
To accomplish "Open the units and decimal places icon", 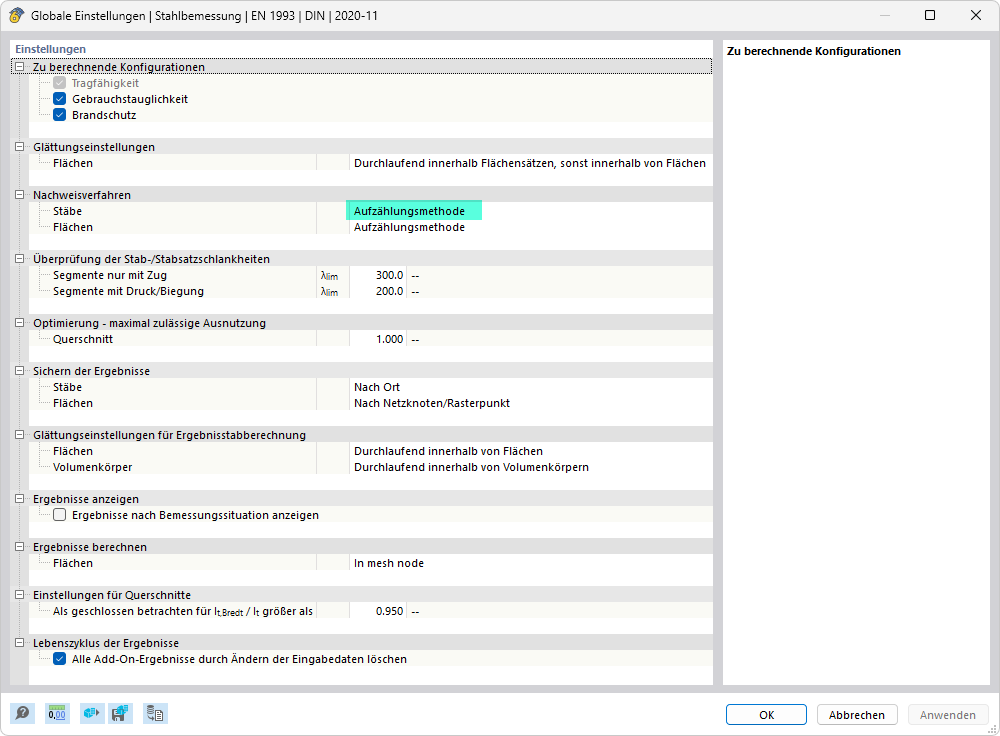I will pyautogui.click(x=57, y=713).
